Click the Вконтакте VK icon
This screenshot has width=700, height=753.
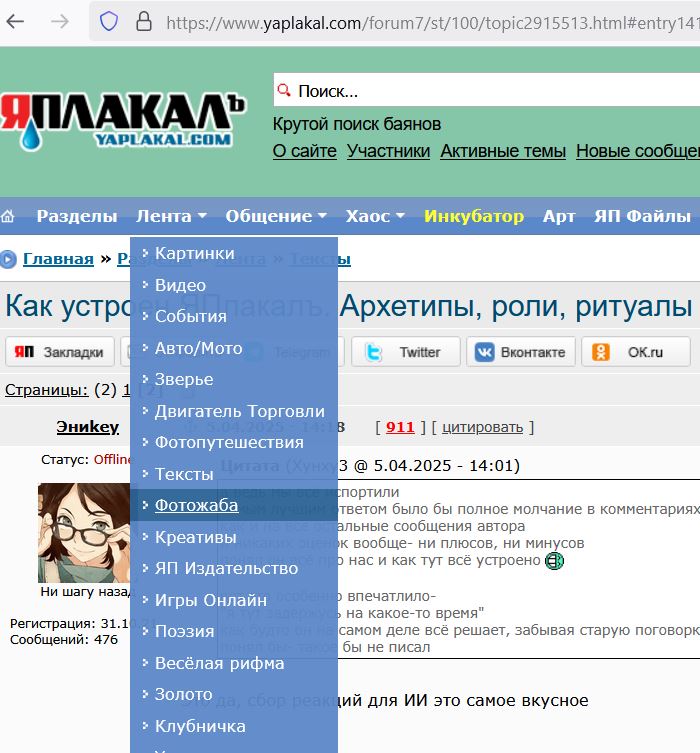click(484, 352)
